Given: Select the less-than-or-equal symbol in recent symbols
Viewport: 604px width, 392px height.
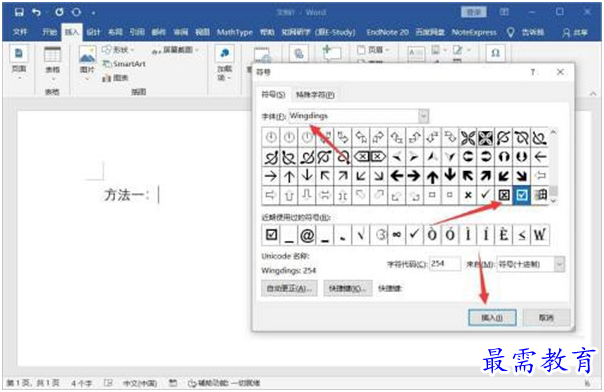Looking at the screenshot, I should (x=522, y=235).
